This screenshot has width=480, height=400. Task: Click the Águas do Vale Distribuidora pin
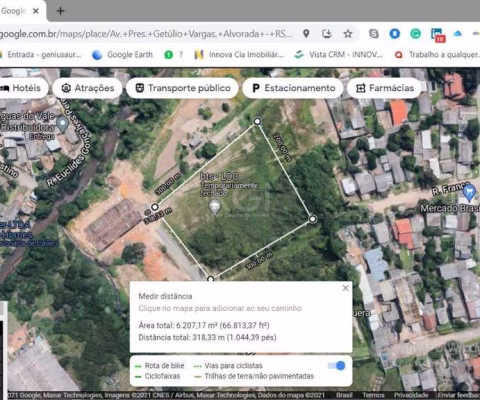(62, 124)
